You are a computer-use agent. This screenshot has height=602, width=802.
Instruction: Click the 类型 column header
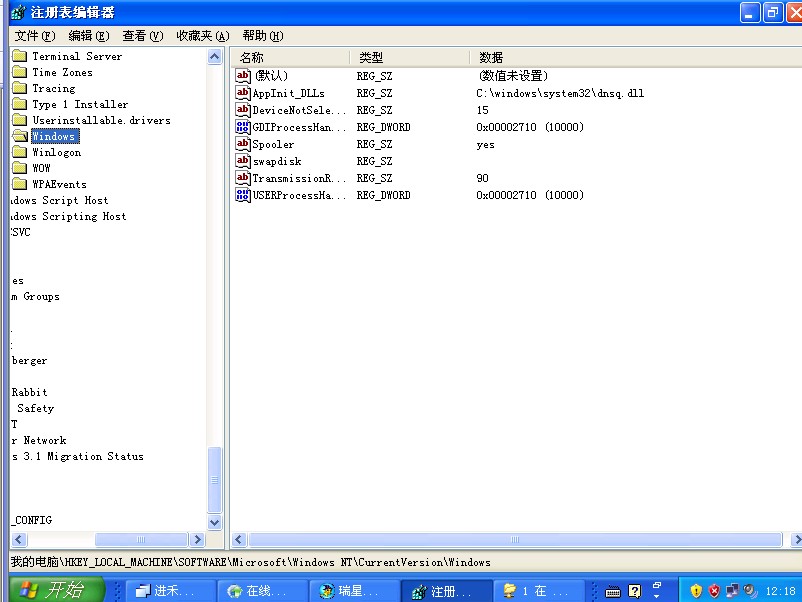[410, 57]
